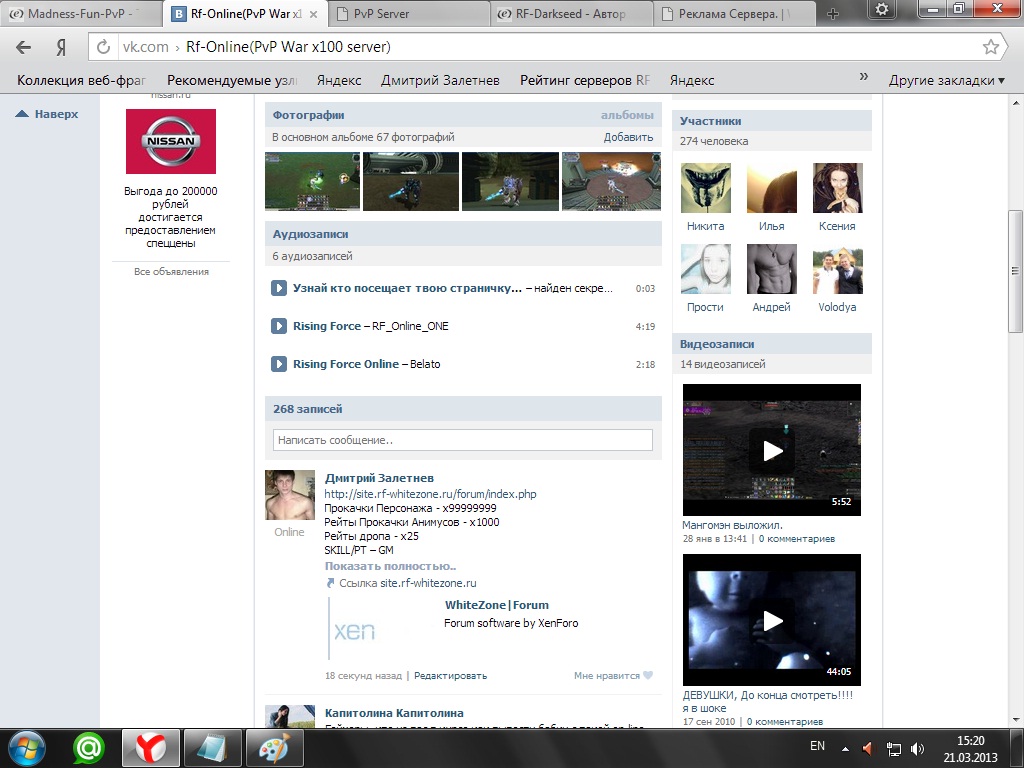Click the network tray icon
Screen dimensions: 1024x768
coord(893,749)
